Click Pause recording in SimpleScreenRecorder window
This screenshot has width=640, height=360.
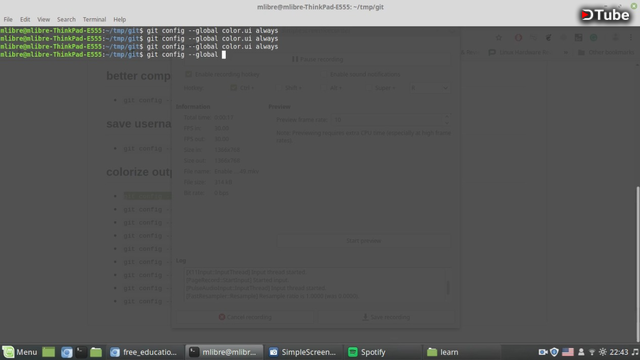click(317, 59)
